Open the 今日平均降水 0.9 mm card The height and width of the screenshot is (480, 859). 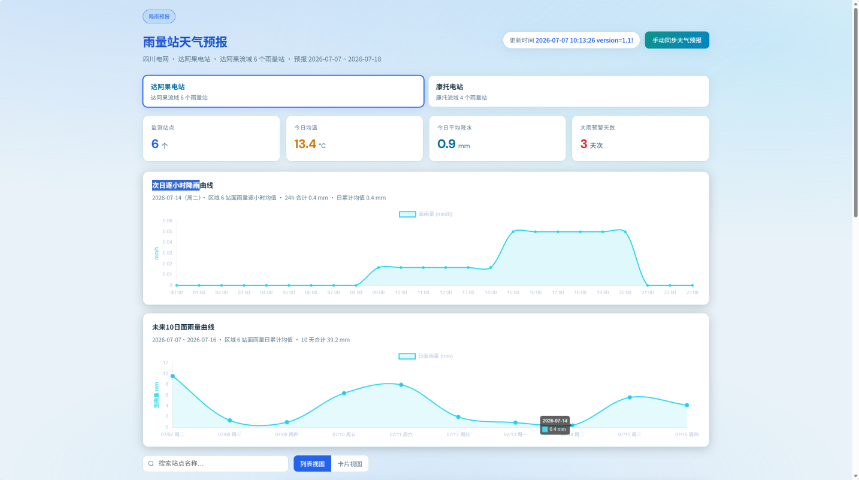pos(497,138)
